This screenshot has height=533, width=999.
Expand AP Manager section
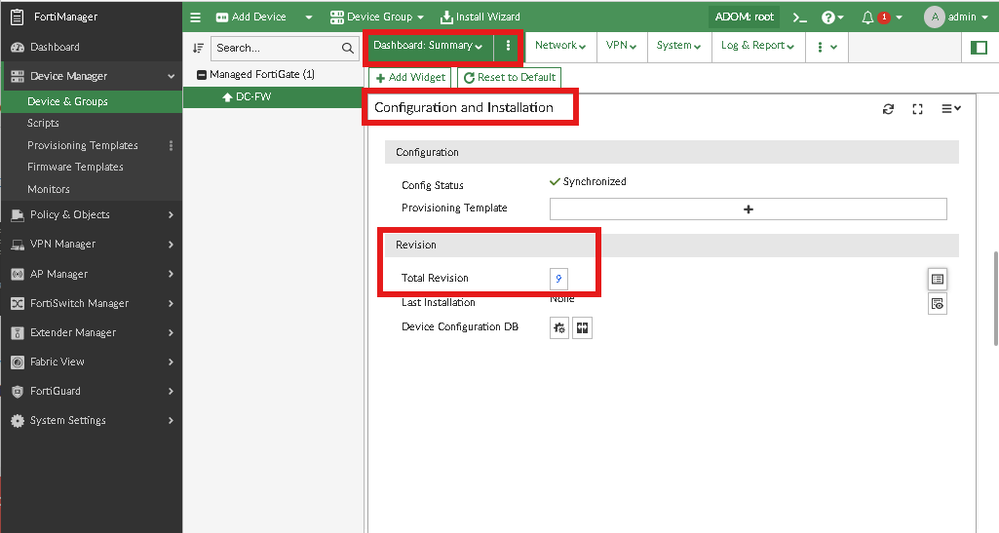(x=91, y=274)
